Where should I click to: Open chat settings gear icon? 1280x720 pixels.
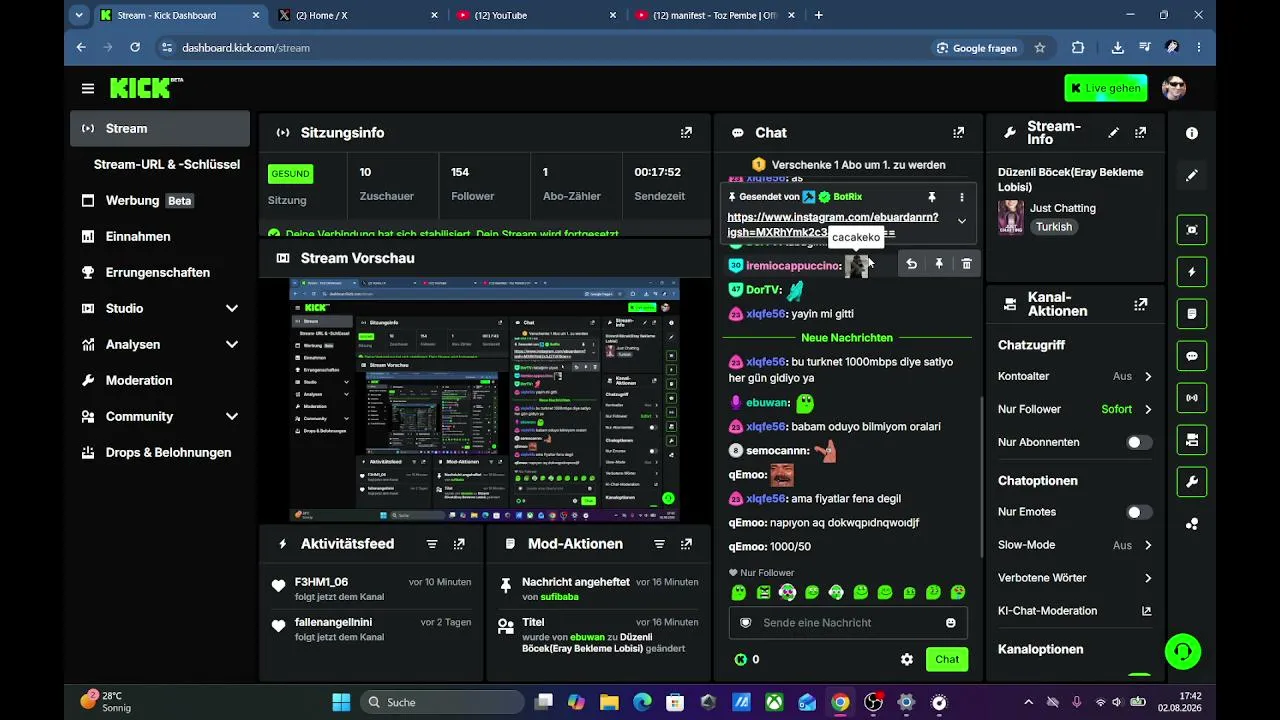pyautogui.click(x=907, y=660)
